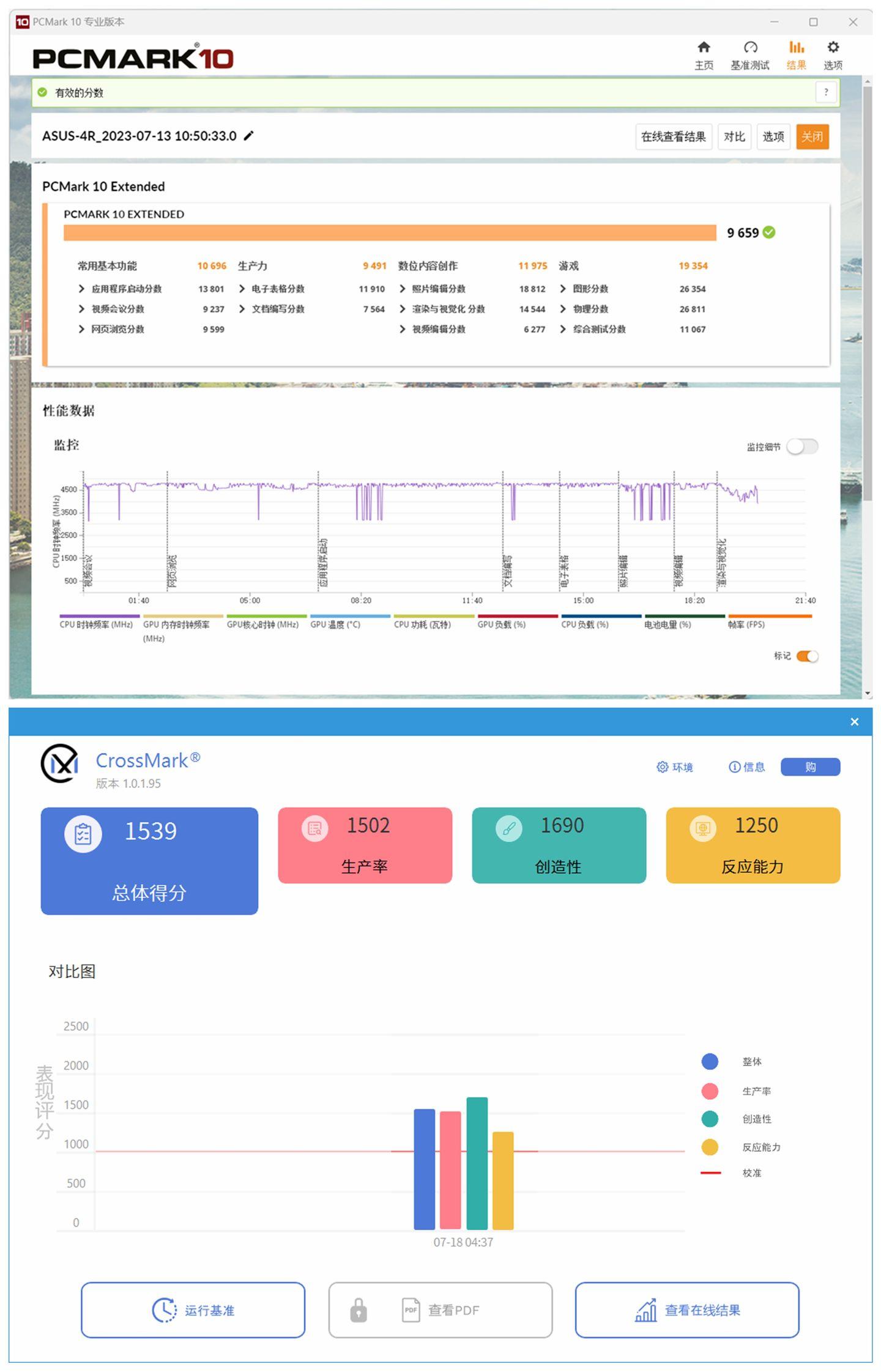The height and width of the screenshot is (1372, 881).
Task: Go to PCMark 主页 home icon
Action: point(704,48)
